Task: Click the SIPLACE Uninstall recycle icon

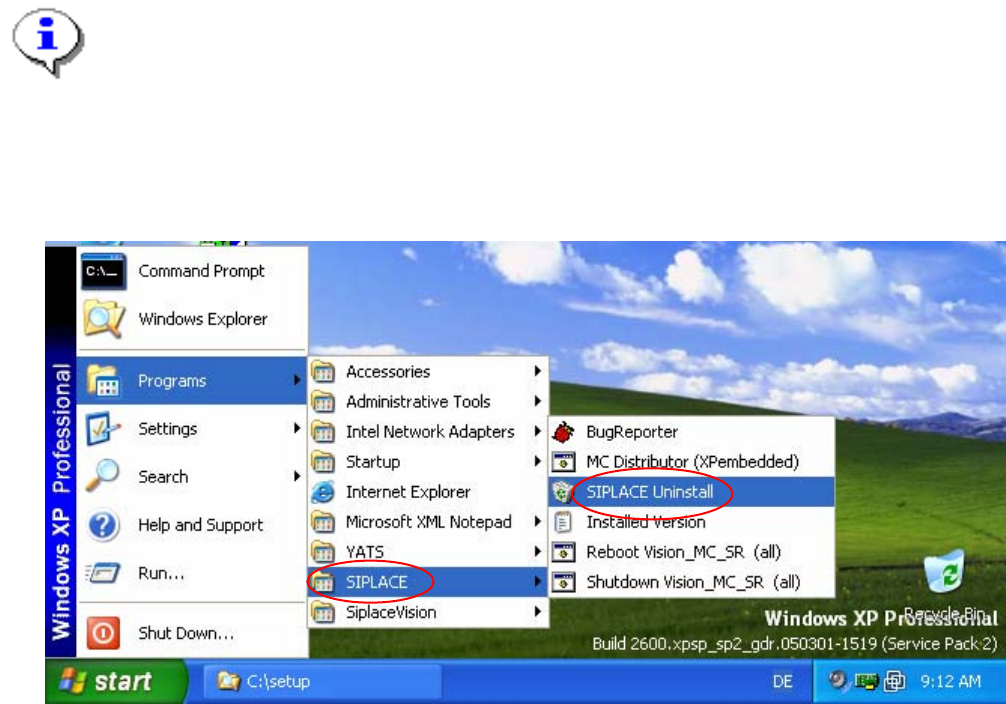Action: [563, 492]
